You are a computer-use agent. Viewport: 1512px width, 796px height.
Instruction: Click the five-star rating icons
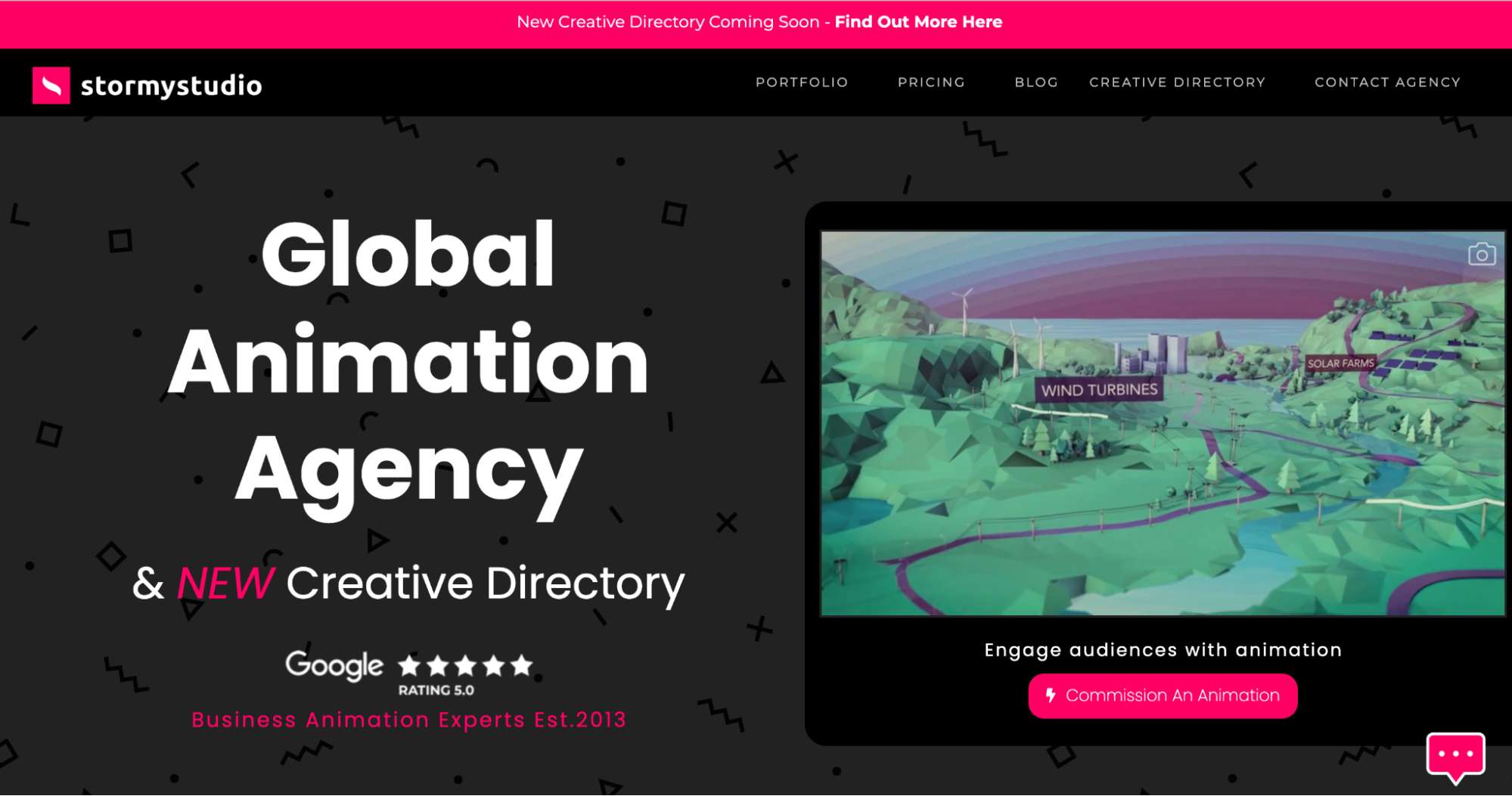pos(466,665)
